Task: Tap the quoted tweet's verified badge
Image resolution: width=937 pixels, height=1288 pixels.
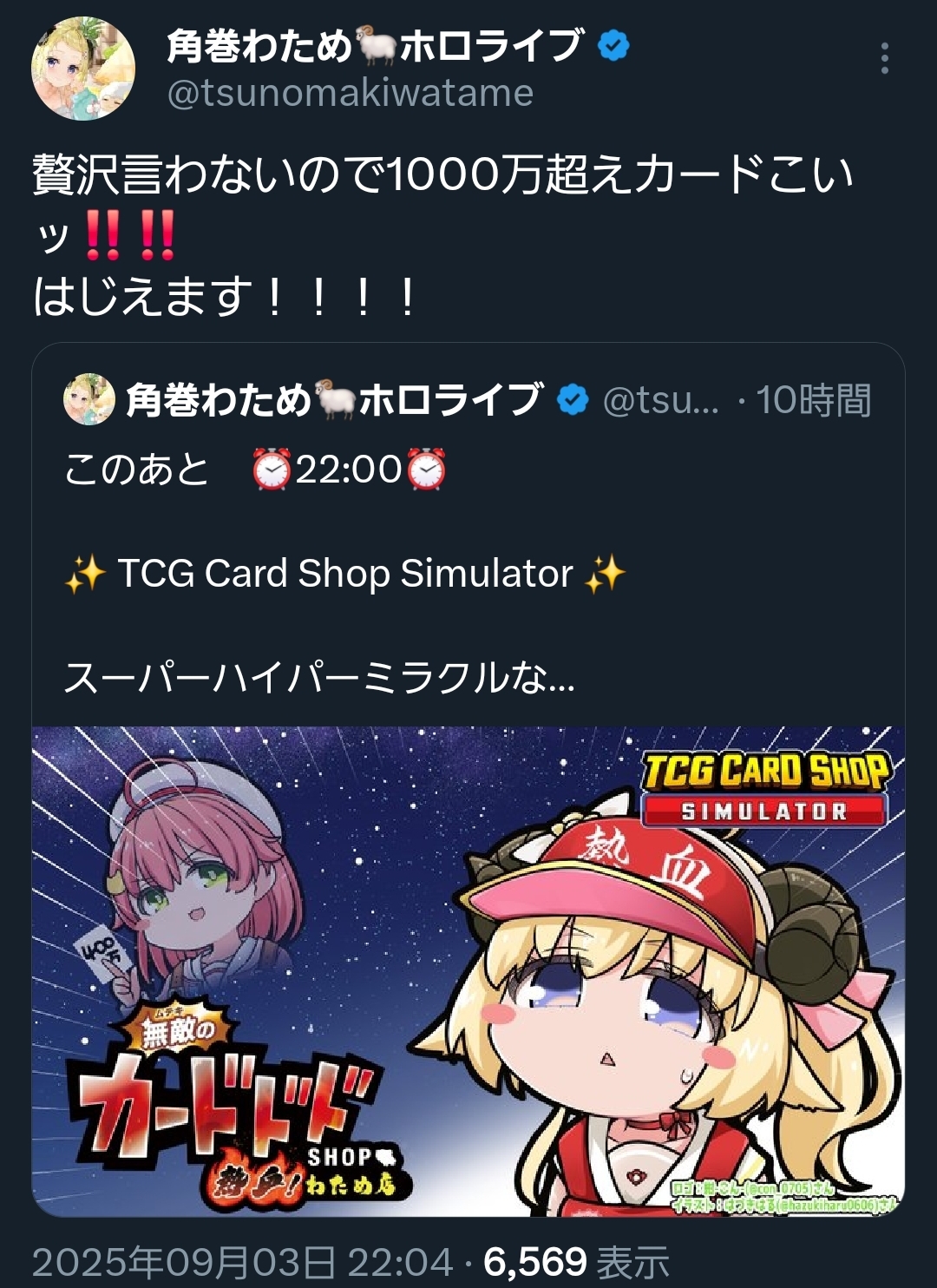Action: [573, 400]
